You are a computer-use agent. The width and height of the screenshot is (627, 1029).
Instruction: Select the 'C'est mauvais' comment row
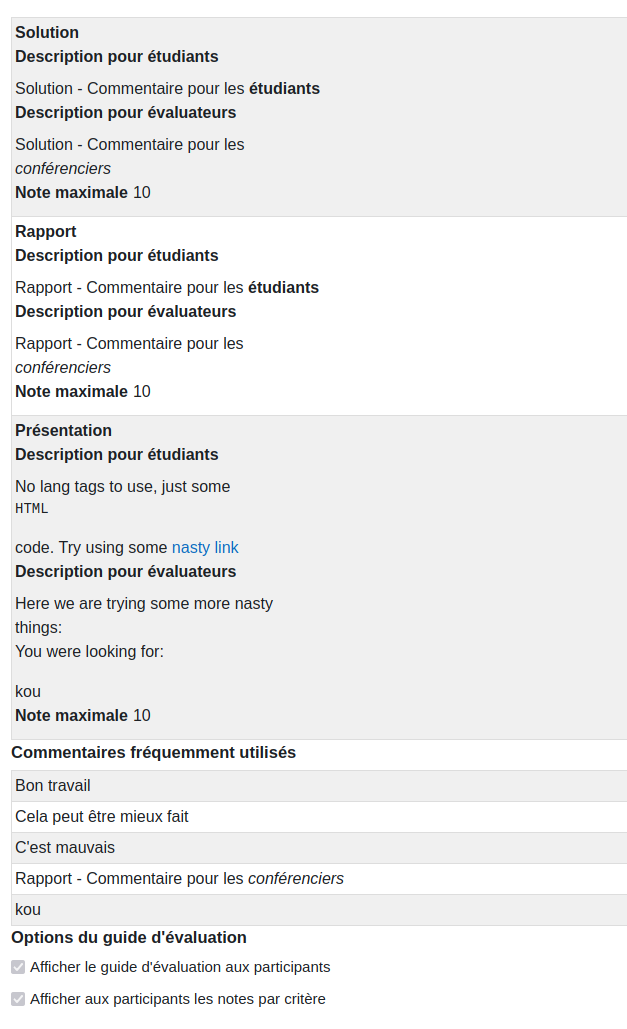coord(319,847)
